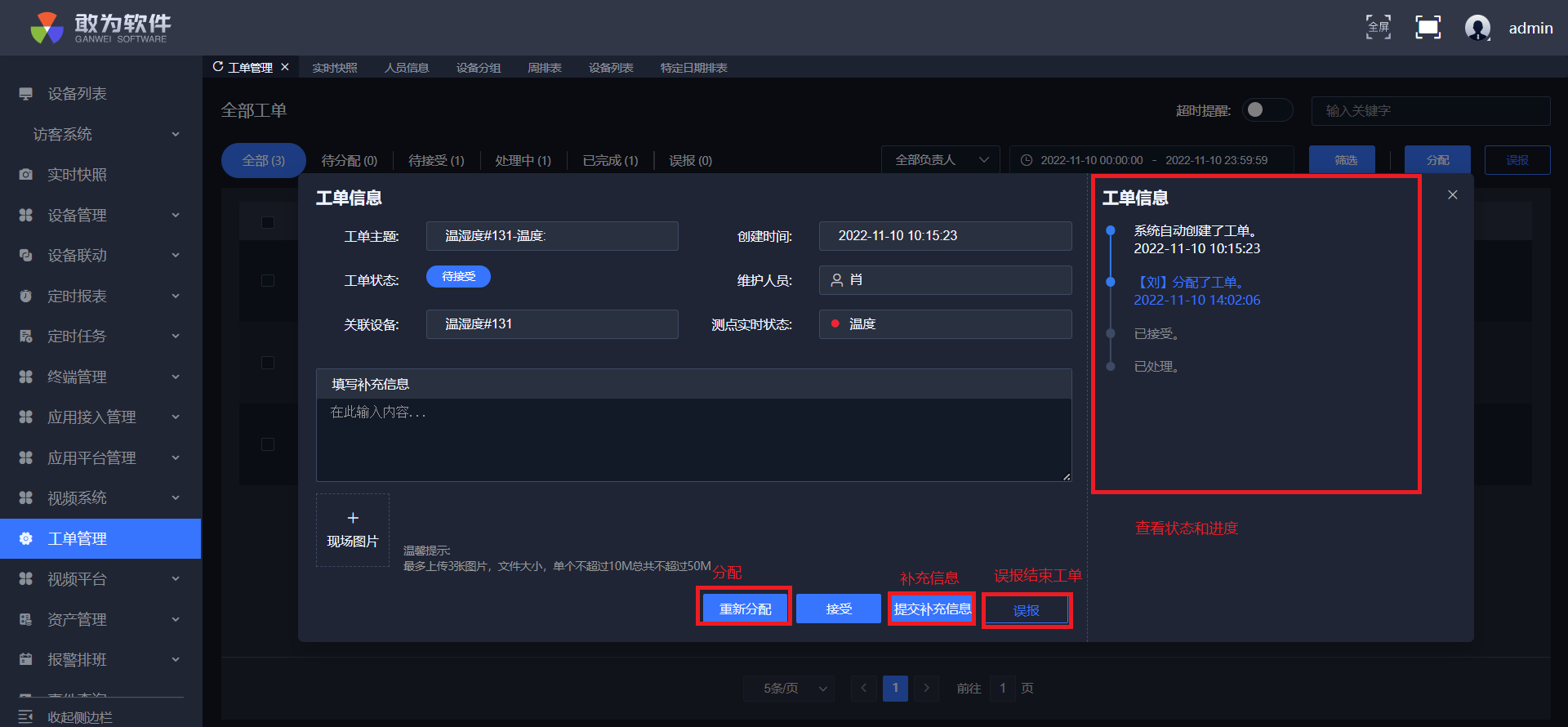Click the 重新分配 button
1568x727 pixels.
[745, 609]
